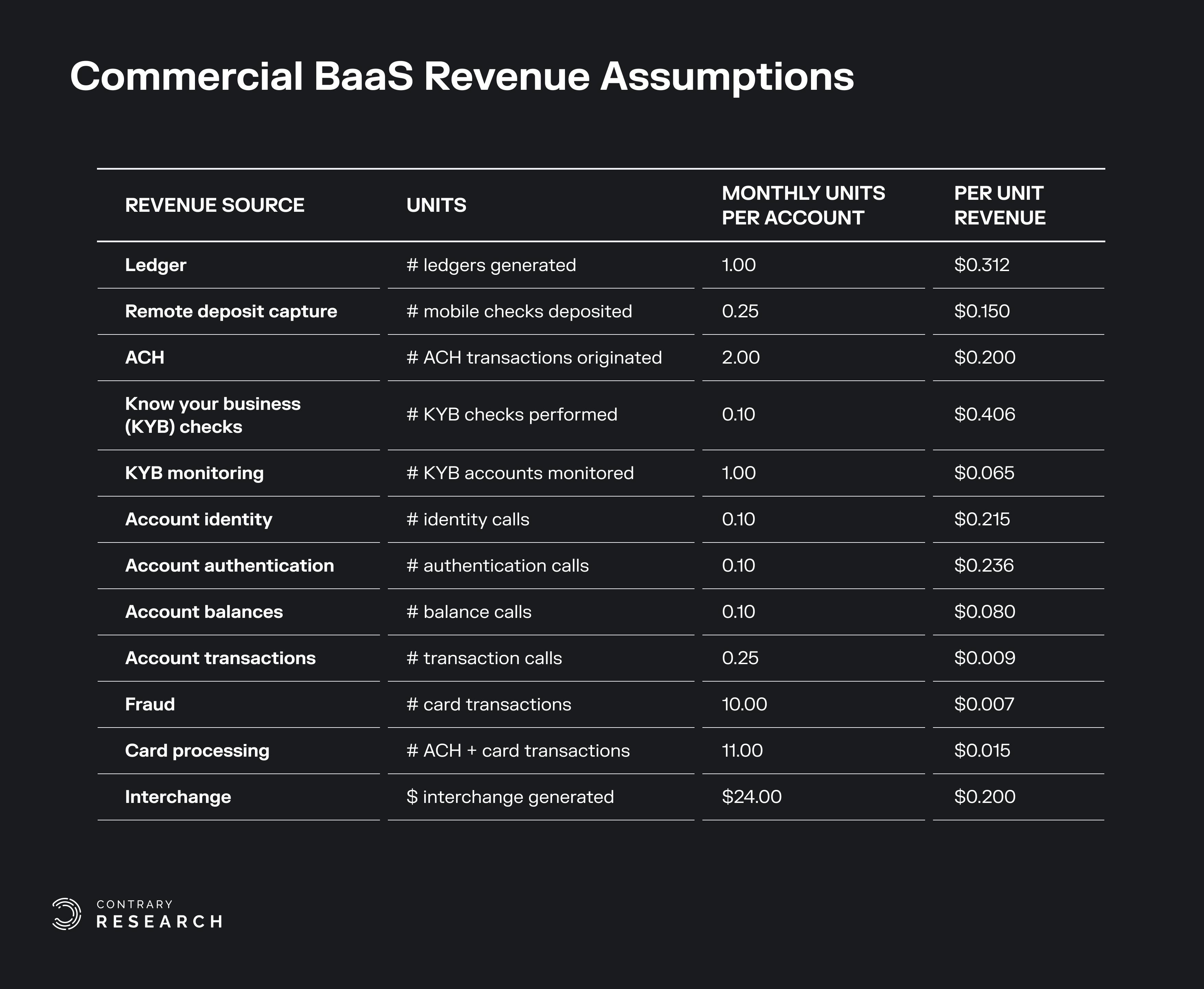Click the MONTHLY UNITS PER ACCOUNT header
The height and width of the screenshot is (989, 1204).
pyautogui.click(x=802, y=205)
